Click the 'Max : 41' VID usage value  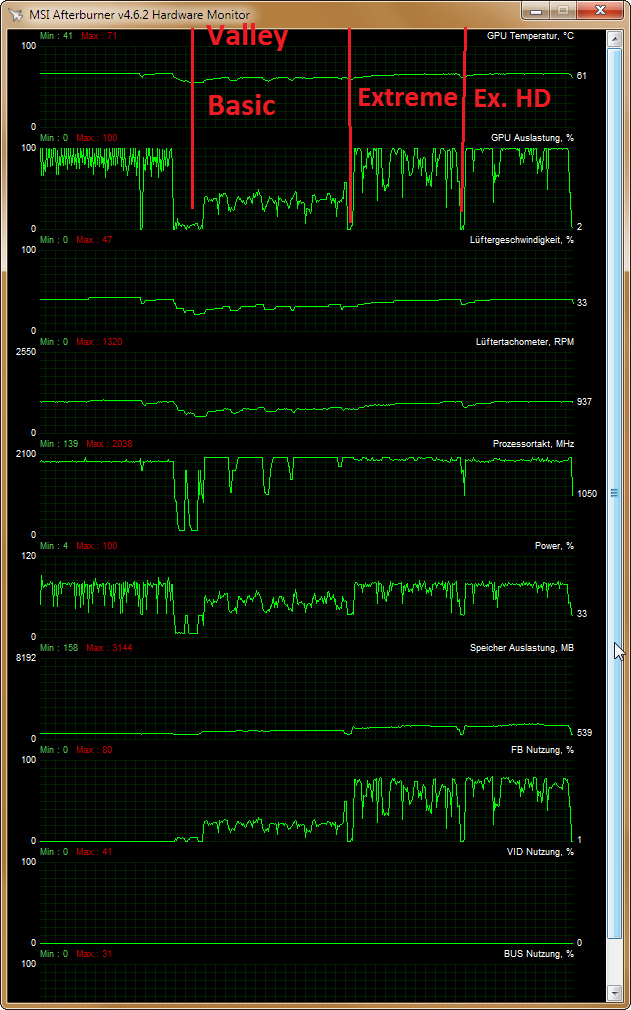tap(94, 852)
